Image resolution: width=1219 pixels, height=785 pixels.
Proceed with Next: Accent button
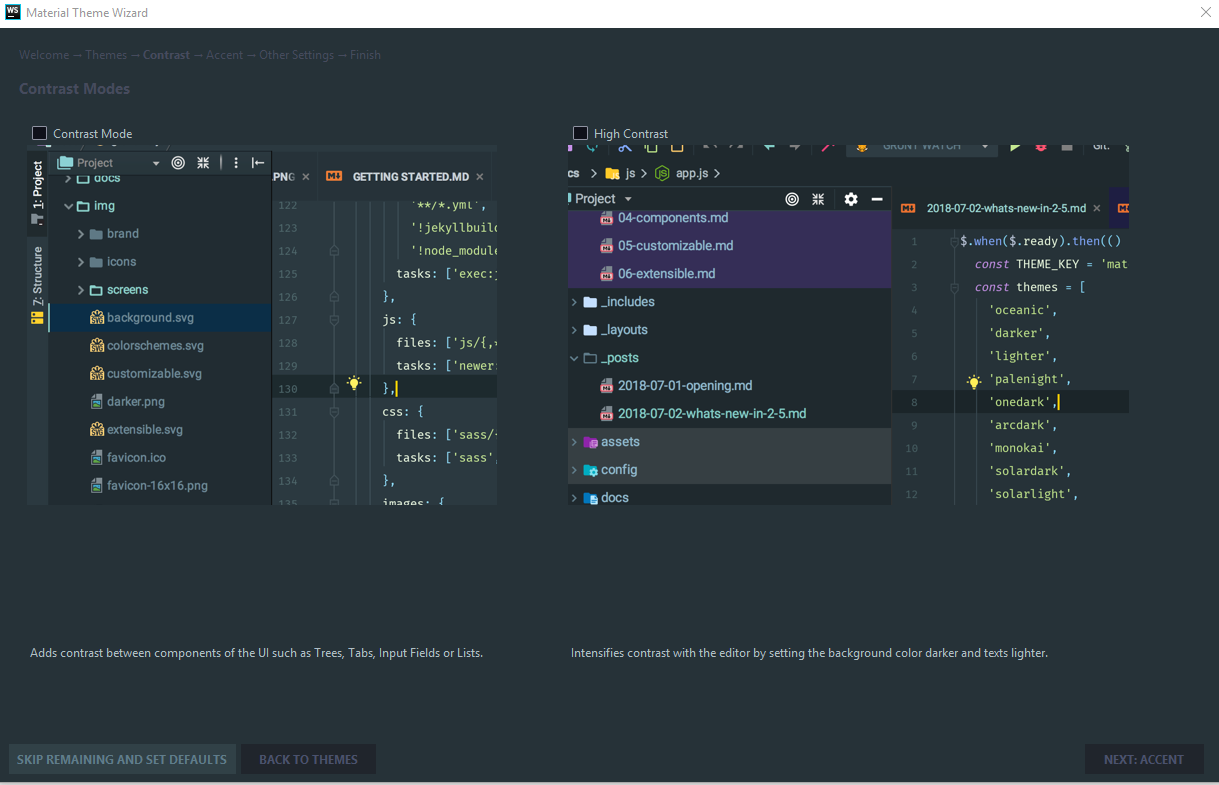click(1144, 759)
